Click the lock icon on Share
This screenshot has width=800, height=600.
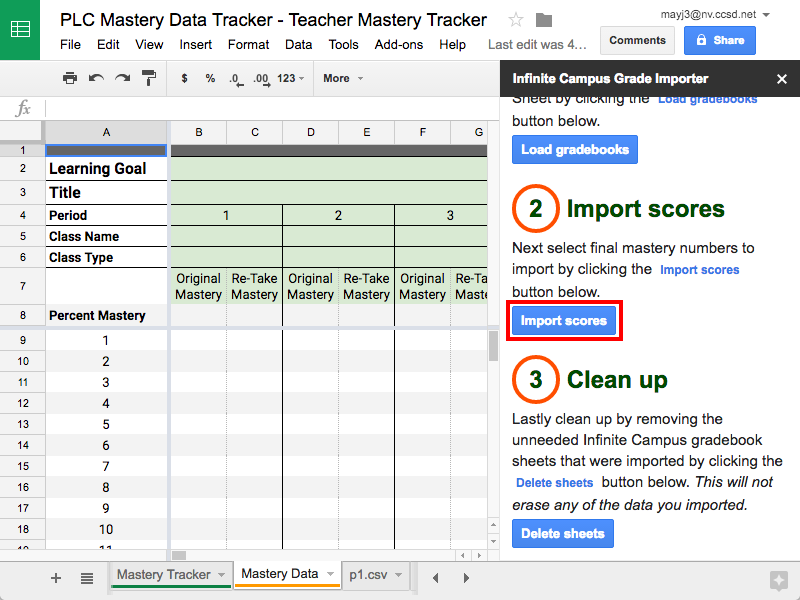[701, 40]
